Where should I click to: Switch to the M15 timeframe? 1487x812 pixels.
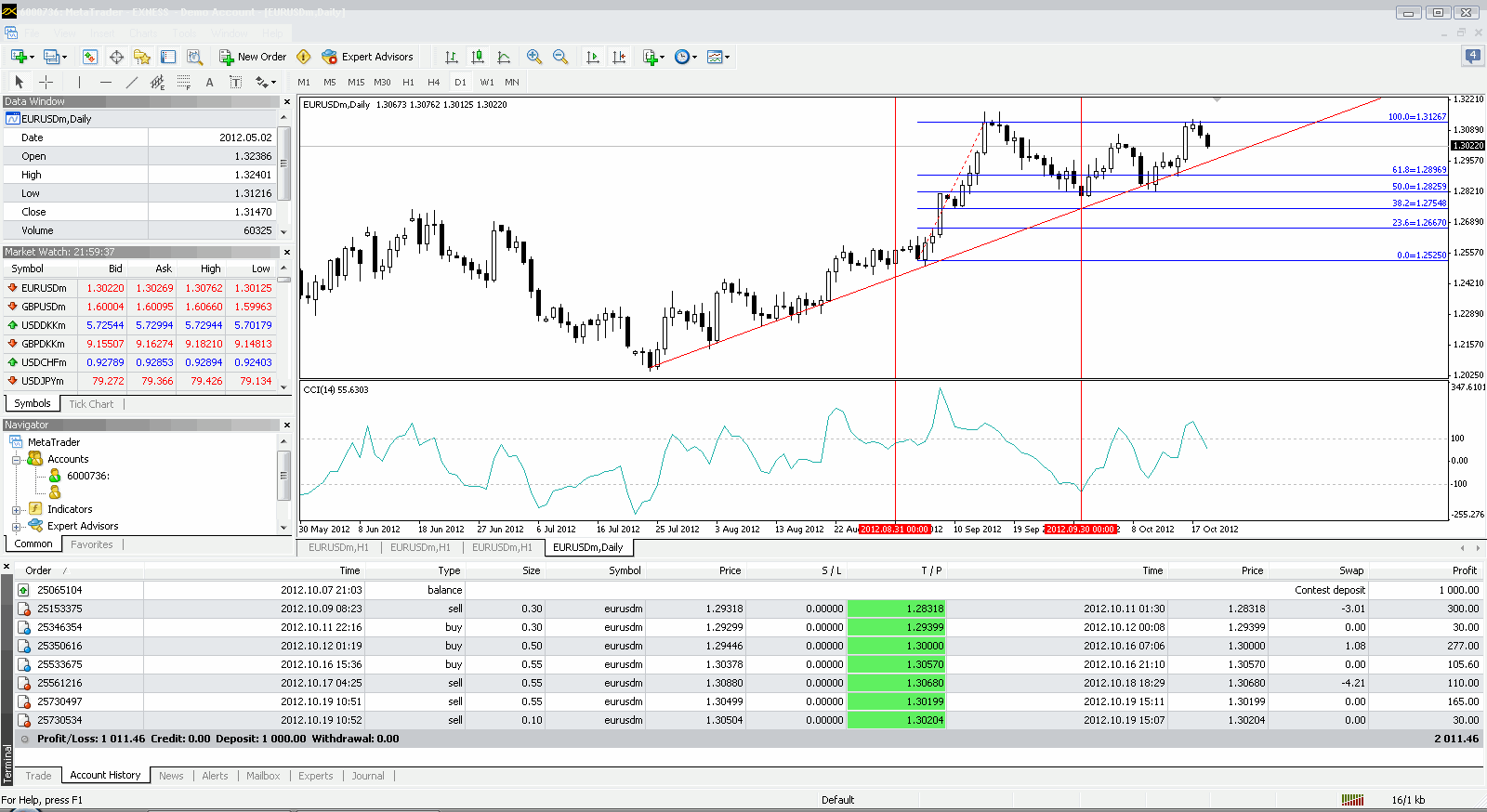point(356,82)
